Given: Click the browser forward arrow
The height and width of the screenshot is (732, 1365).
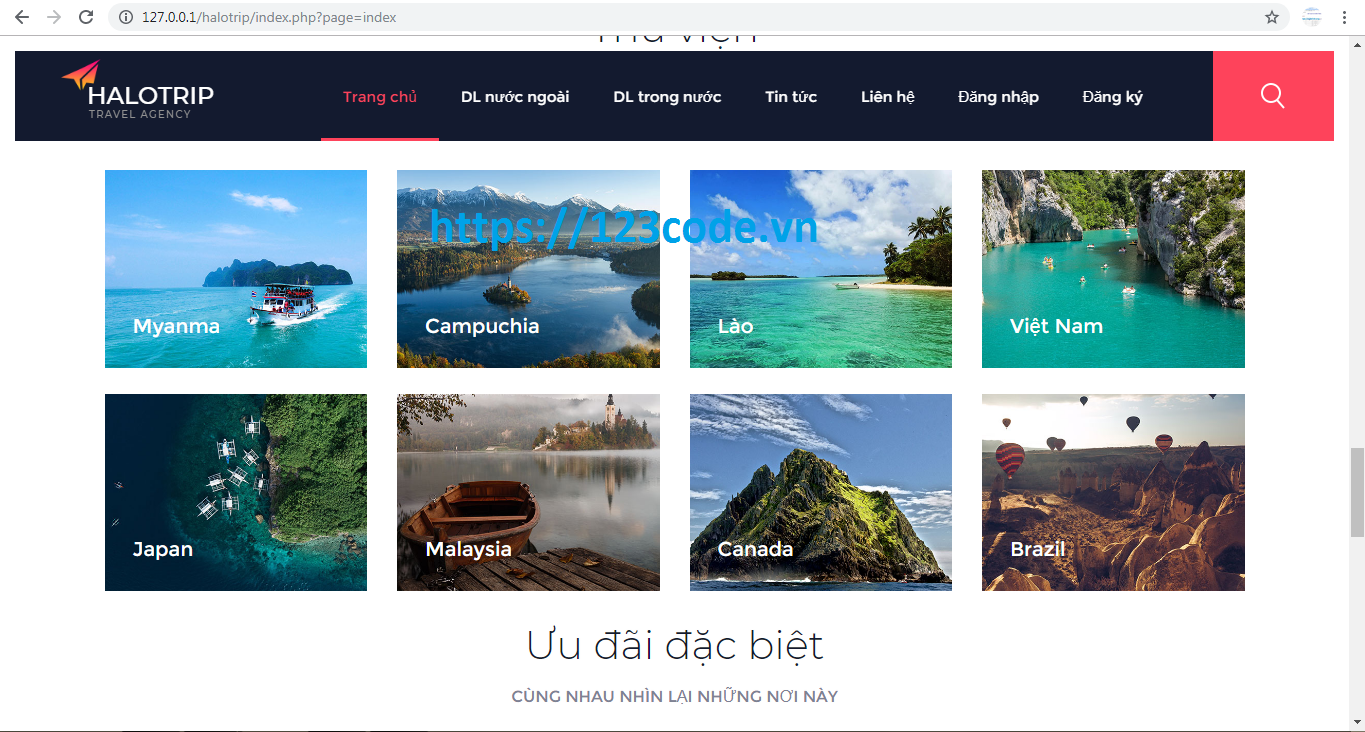Looking at the screenshot, I should pyautogui.click(x=54, y=17).
